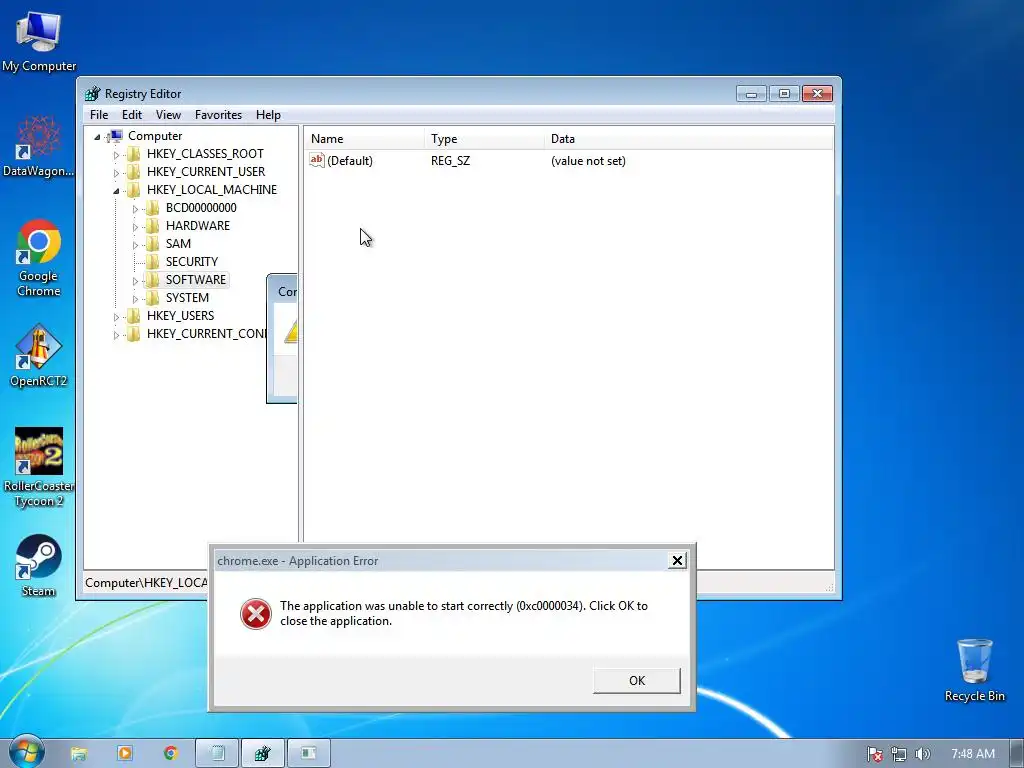Select the HKEY_CURRENT_CONFIG key
The width and height of the screenshot is (1024, 768).
tap(206, 334)
